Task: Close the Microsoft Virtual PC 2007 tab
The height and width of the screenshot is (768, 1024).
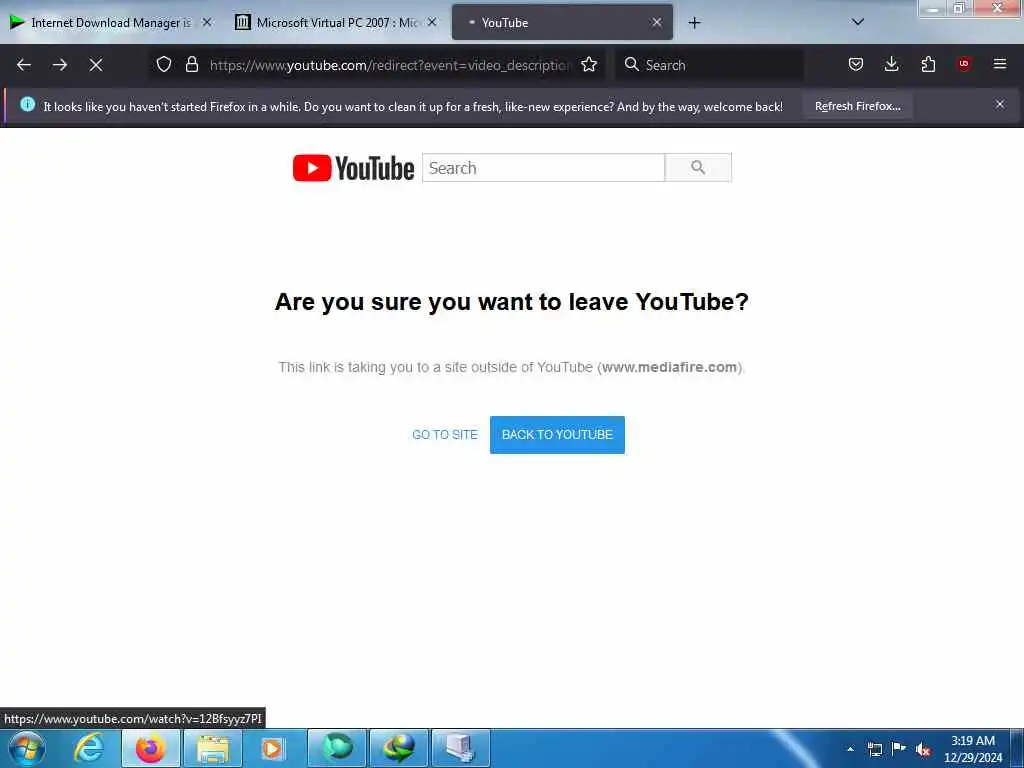Action: [x=432, y=22]
